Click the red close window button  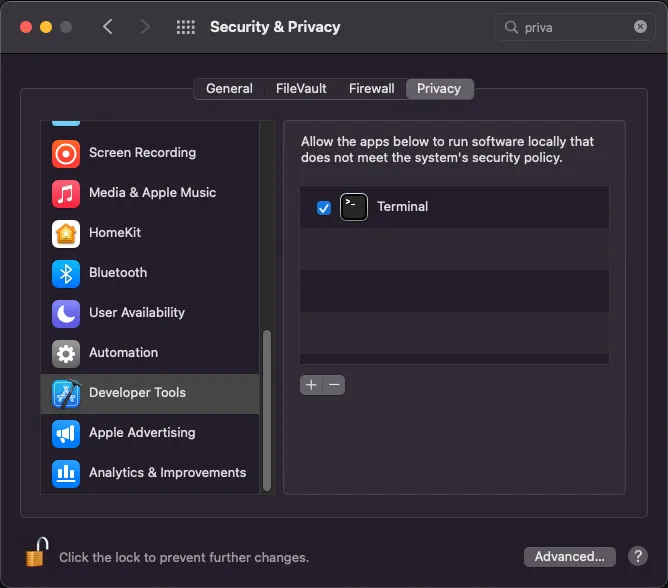pyautogui.click(x=26, y=27)
